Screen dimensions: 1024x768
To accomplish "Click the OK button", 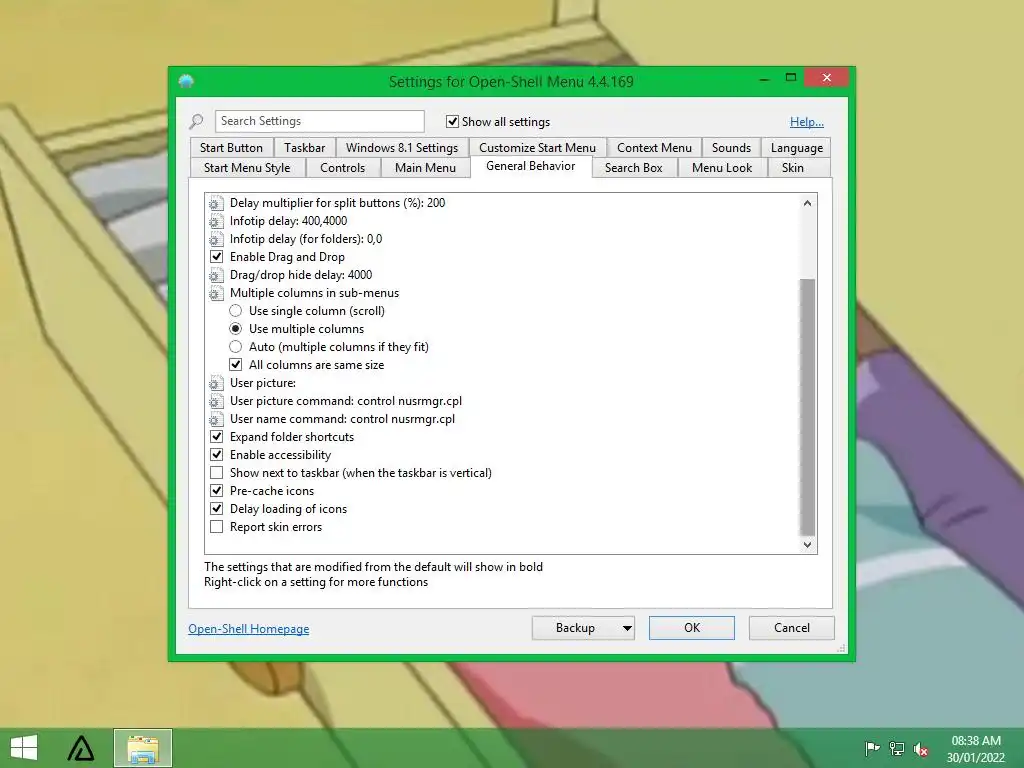I will coord(692,628).
